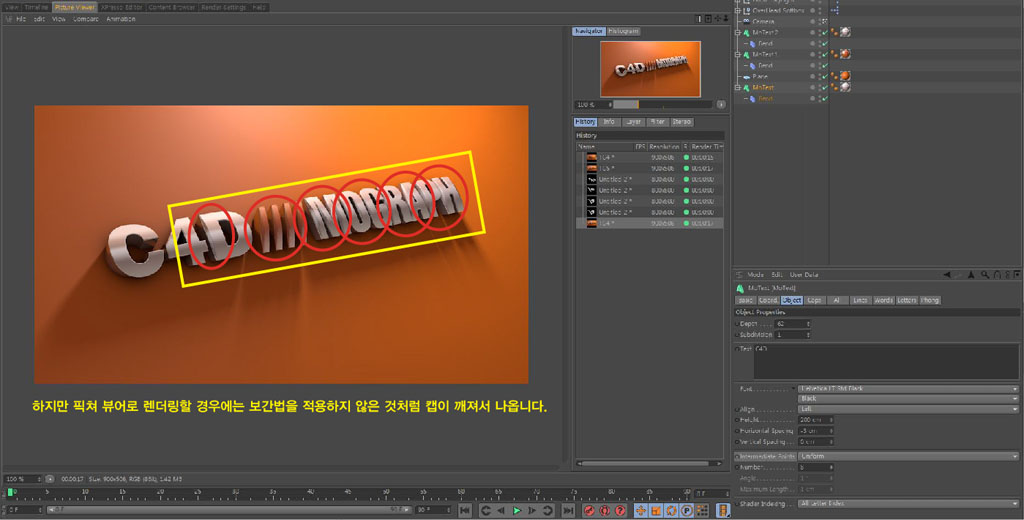The image size is (1024, 520).
Task: Toggle the Point Level Animation dotted icon
Action: (703, 510)
